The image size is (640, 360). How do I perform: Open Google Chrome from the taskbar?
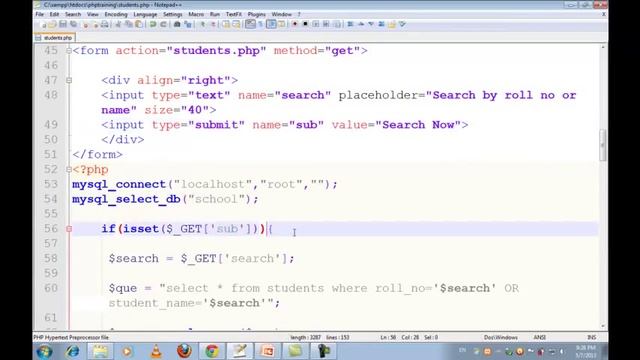[x=212, y=351]
